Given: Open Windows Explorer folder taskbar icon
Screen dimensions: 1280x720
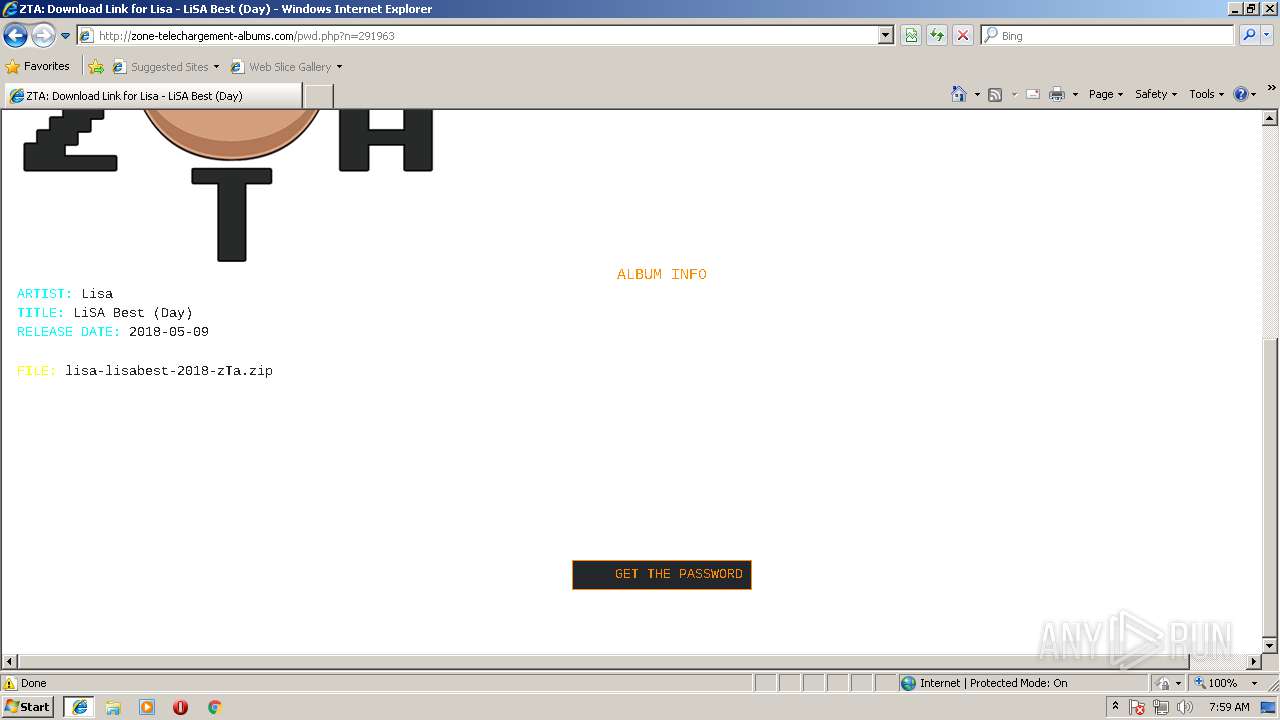Looking at the screenshot, I should click(x=113, y=707).
